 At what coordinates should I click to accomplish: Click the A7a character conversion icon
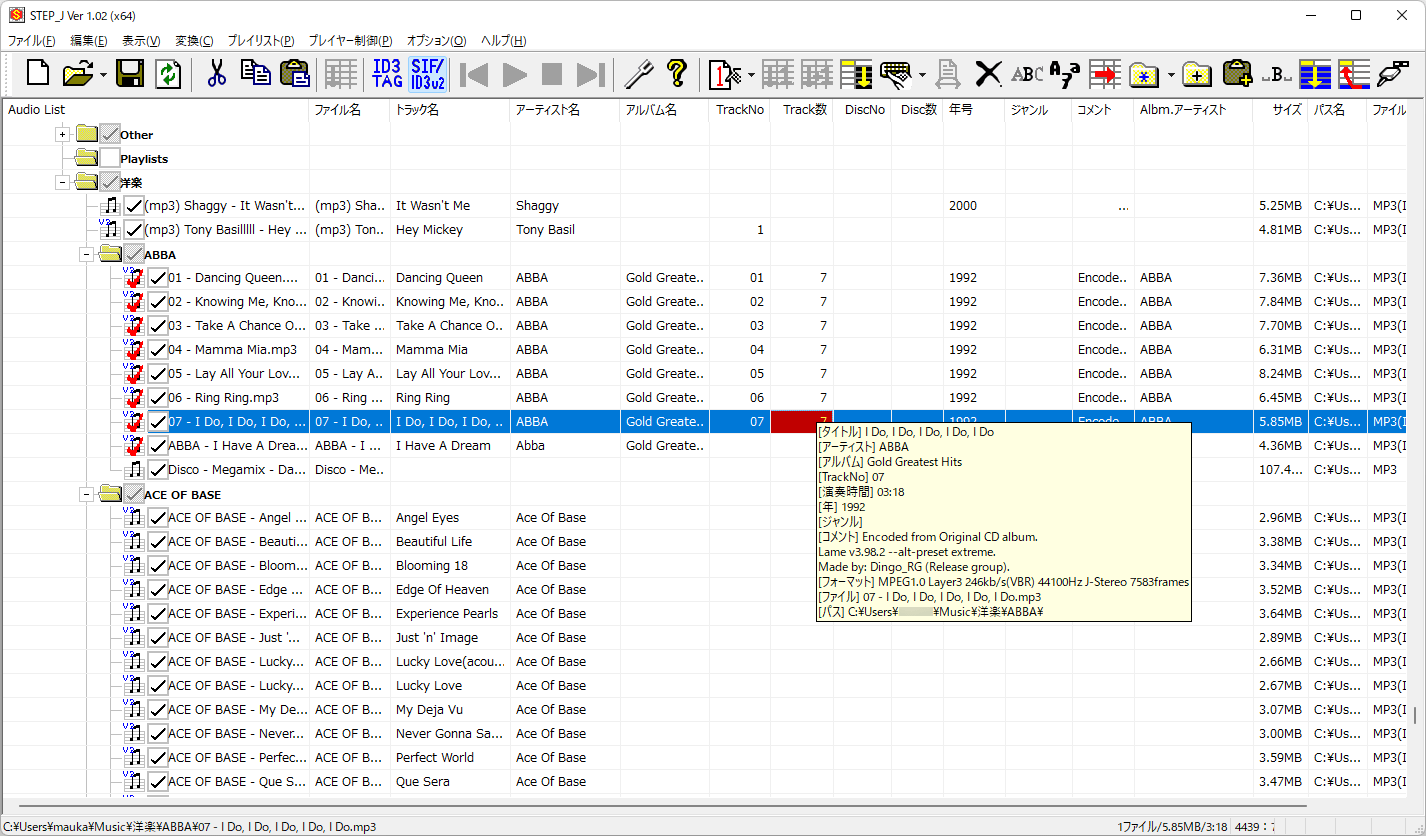(1066, 73)
